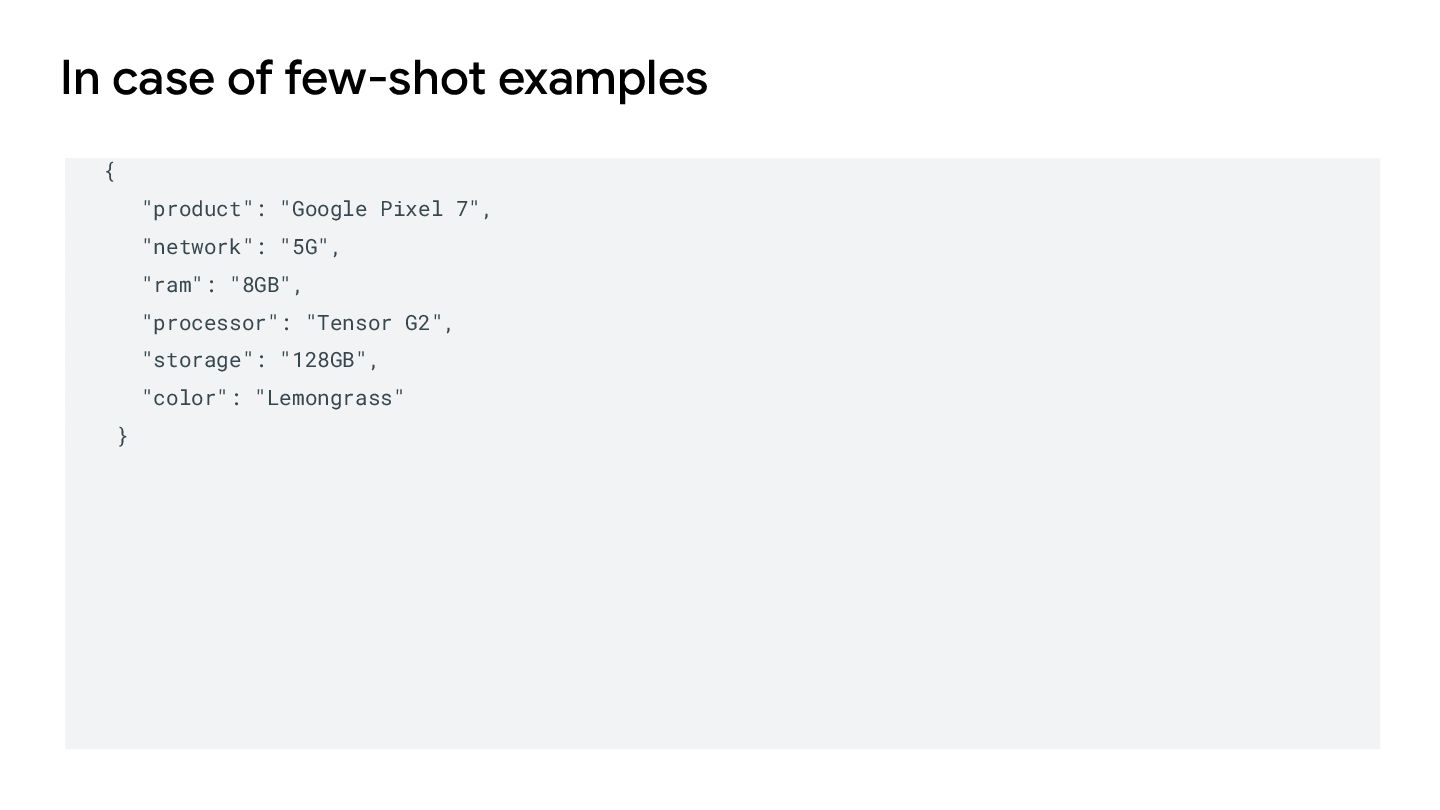Click the empty area of the gray code block
Screen dimensions: 1440x810
[720, 600]
